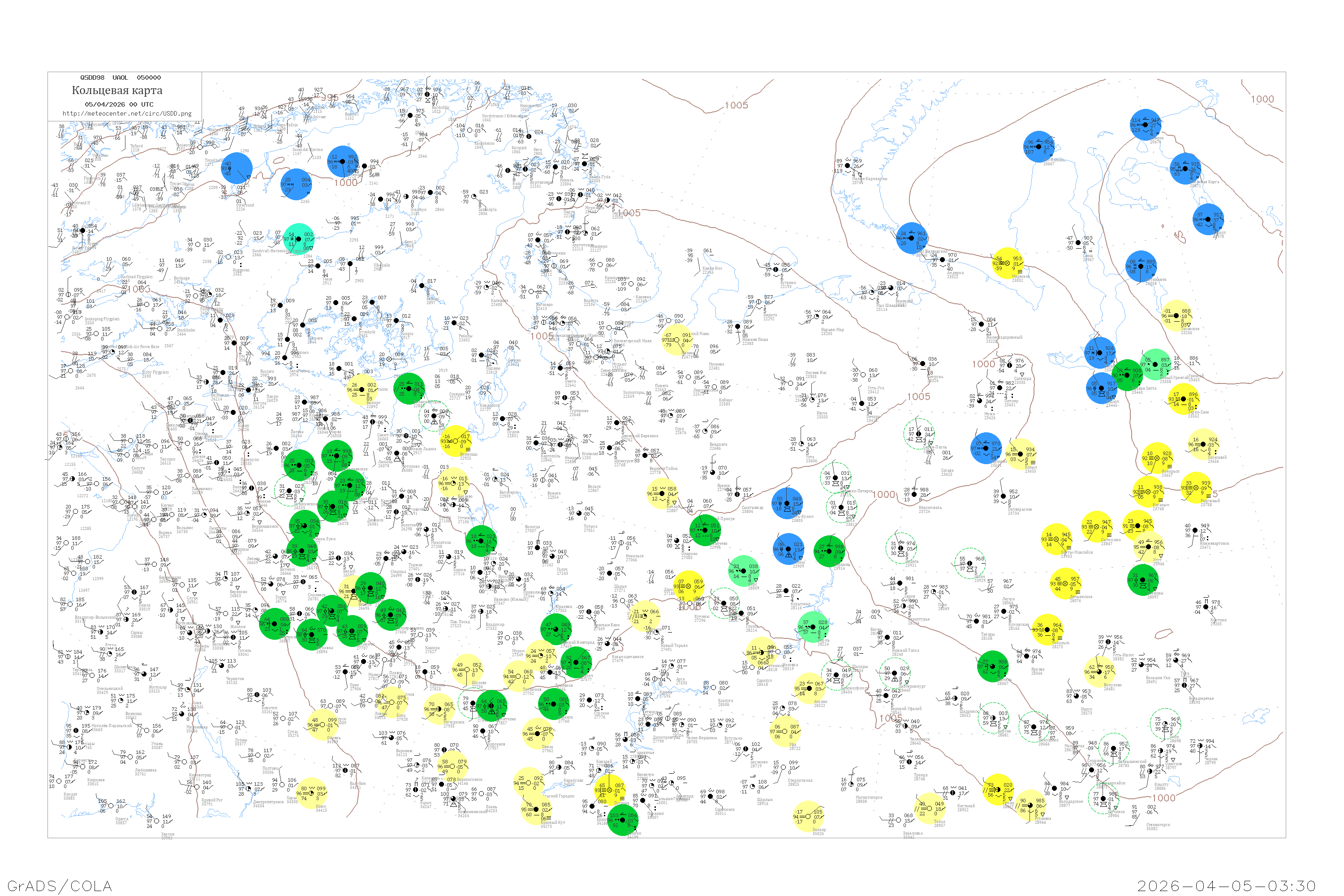Select the Антипаюта station symbol
Viewport: 1344px width, 896px height.
1141,266
